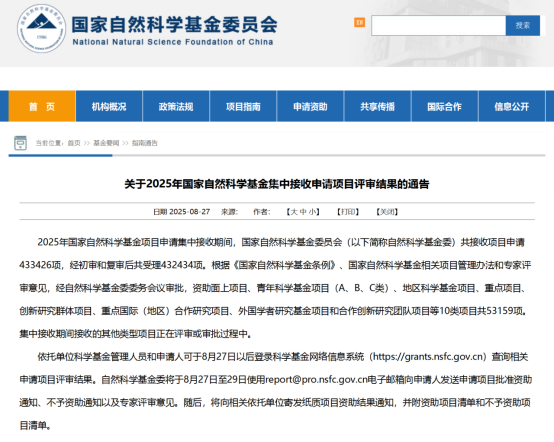Image resolution: width=554 pixels, height=442 pixels.
Task: Switch to English via orange EN icon
Action: click(x=359, y=22)
